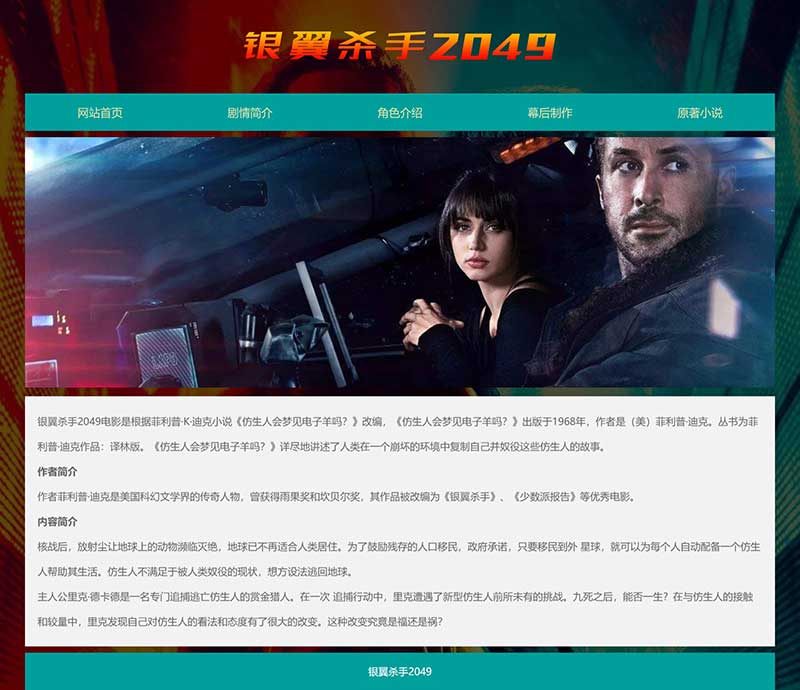Image resolution: width=800 pixels, height=690 pixels.
Task: Click the paragraph about 主人公里克·德卡德
Action: (x=396, y=609)
